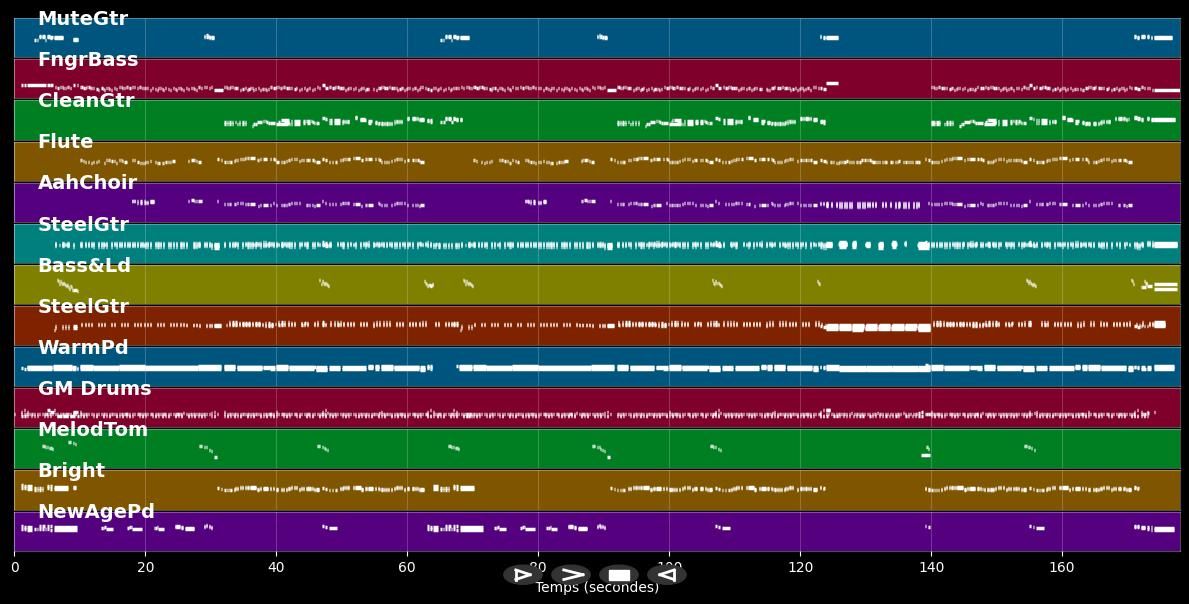
Task: Click the first triangle-with-bar playback button
Action: (522, 575)
